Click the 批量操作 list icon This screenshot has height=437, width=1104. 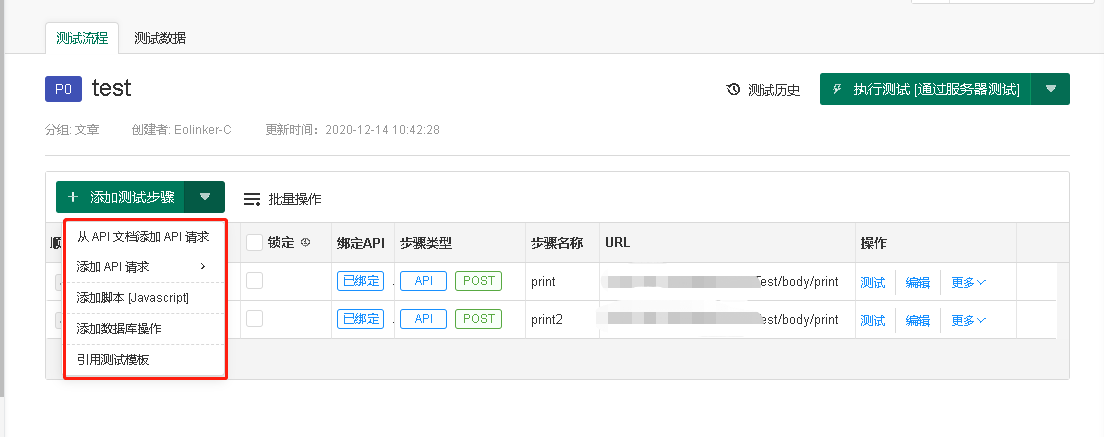tap(252, 199)
